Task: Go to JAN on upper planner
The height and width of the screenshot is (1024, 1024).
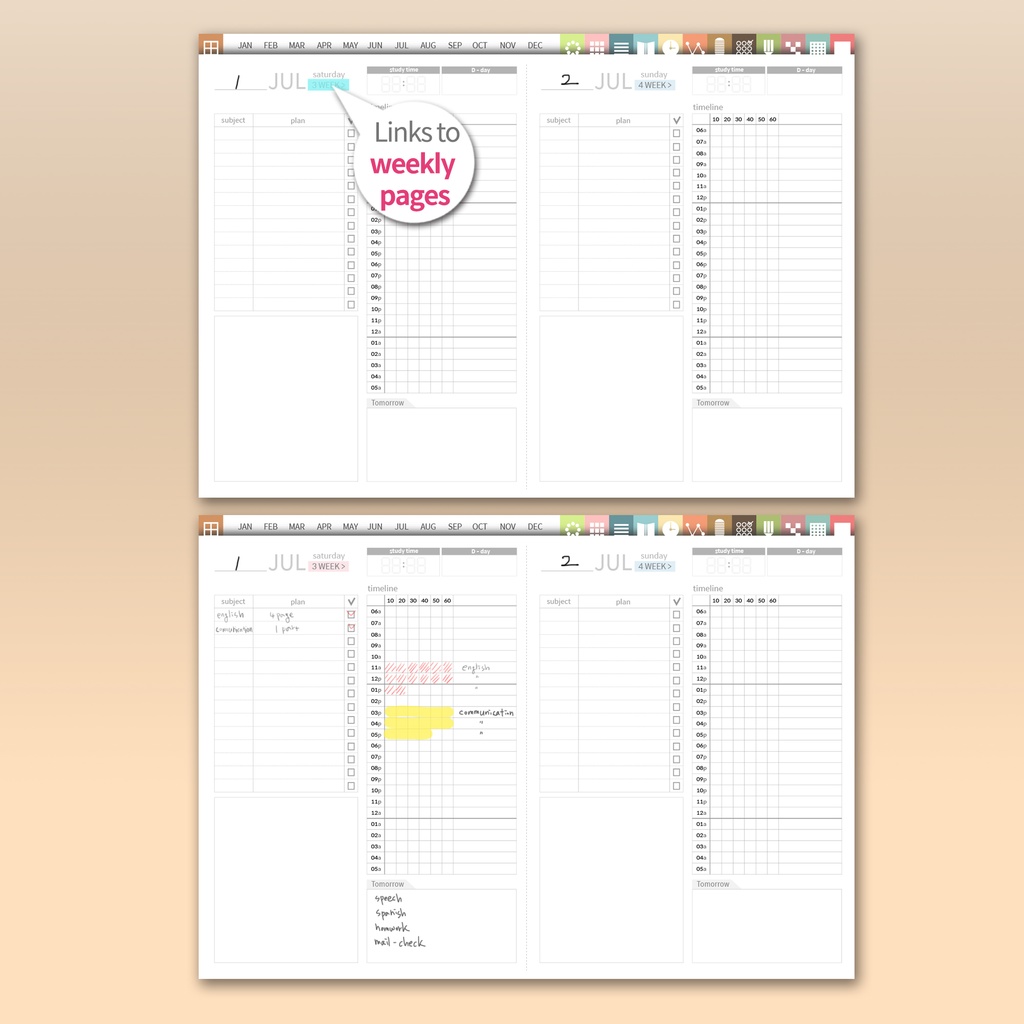Action: 245,46
